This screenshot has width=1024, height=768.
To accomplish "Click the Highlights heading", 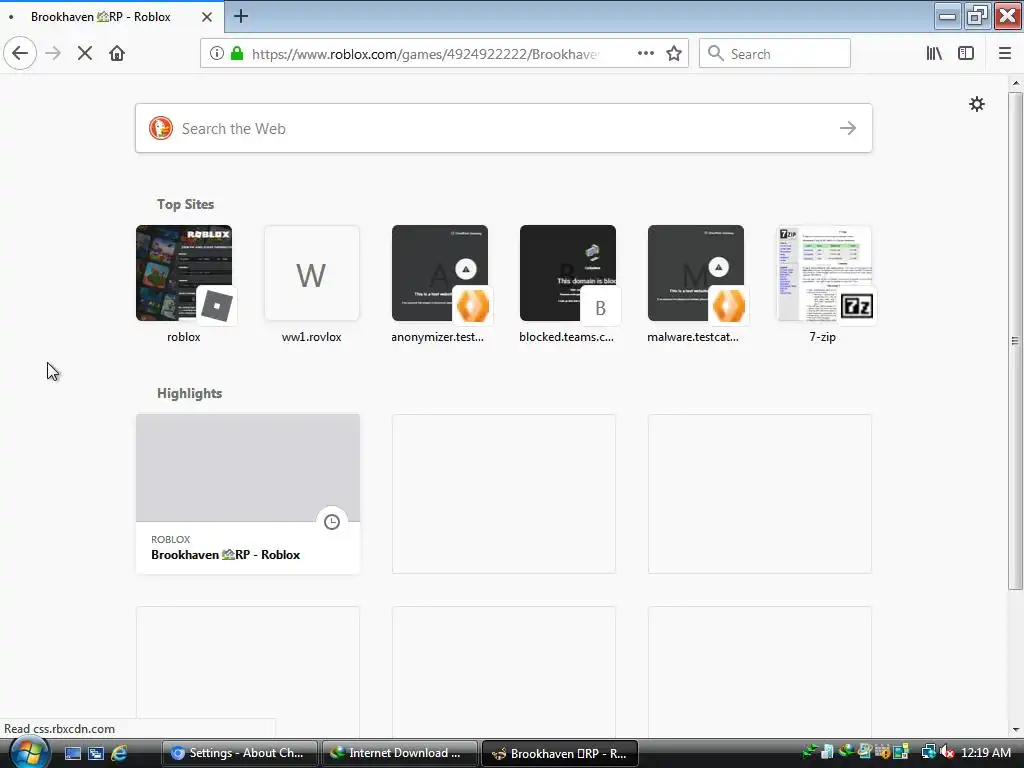I will coord(189,393).
